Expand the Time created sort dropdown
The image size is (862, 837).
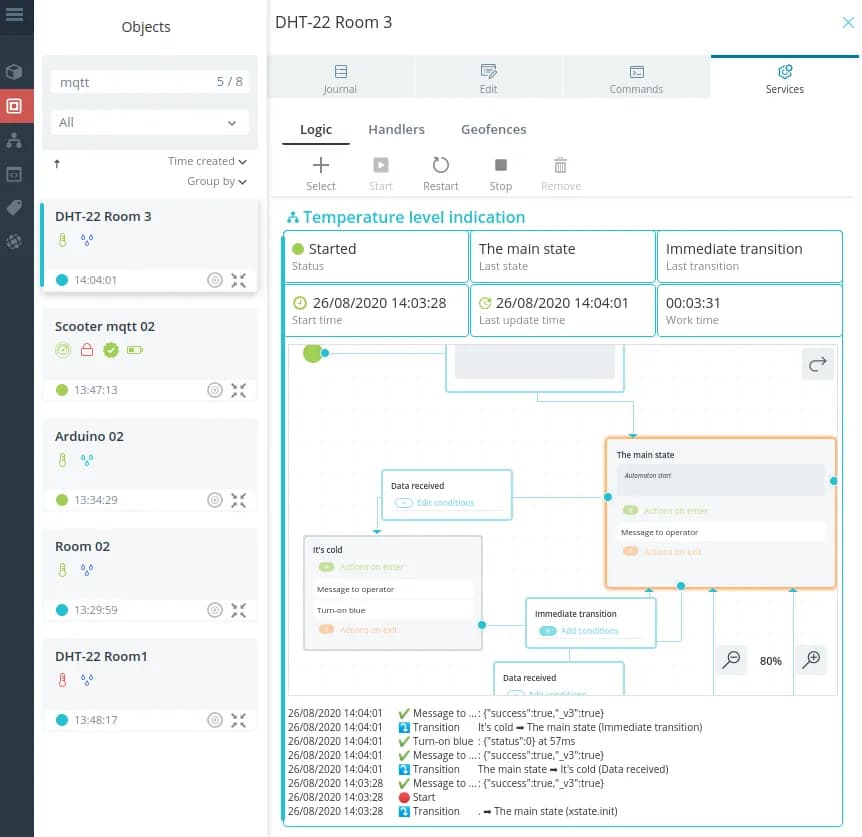coord(208,161)
